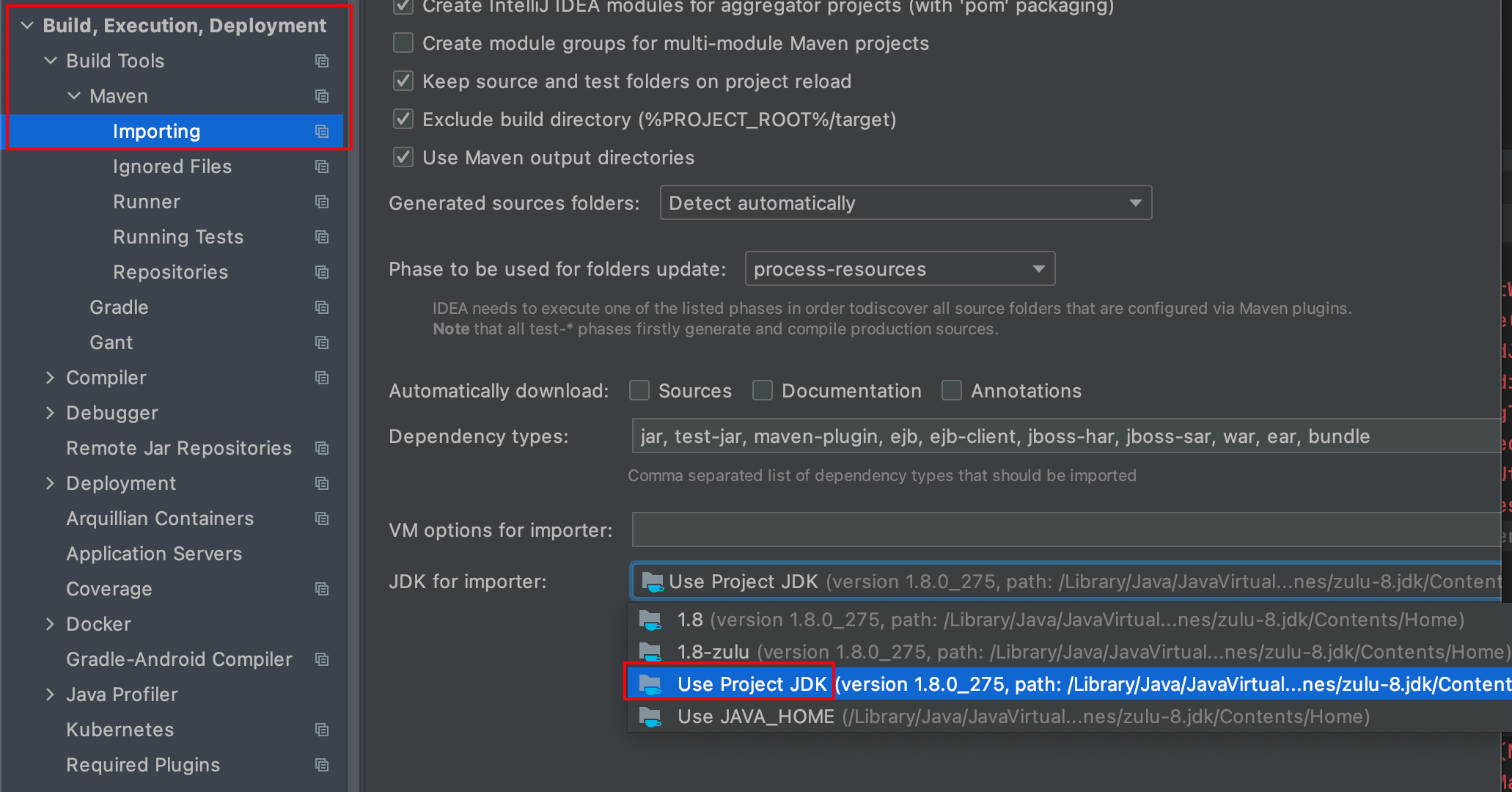Click VM options for importer field
This screenshot has width=1512, height=792.
1063,530
